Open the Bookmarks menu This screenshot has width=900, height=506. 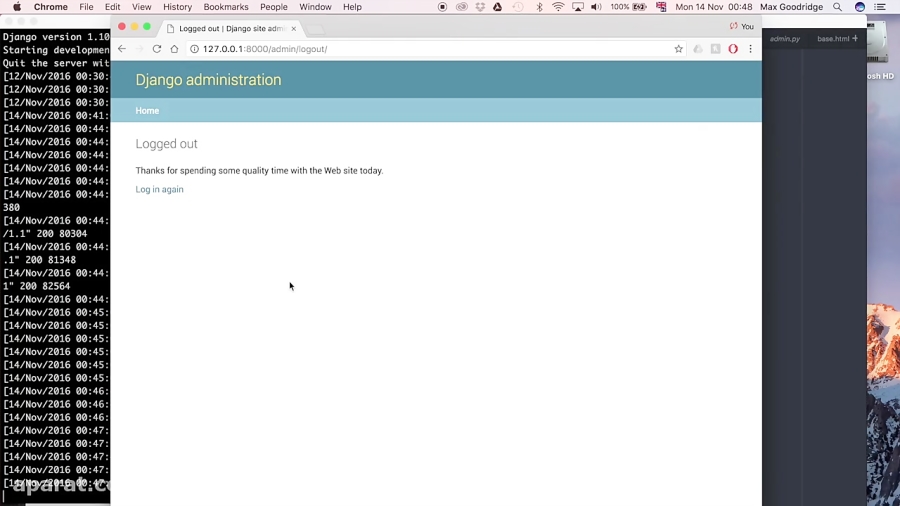(x=226, y=7)
